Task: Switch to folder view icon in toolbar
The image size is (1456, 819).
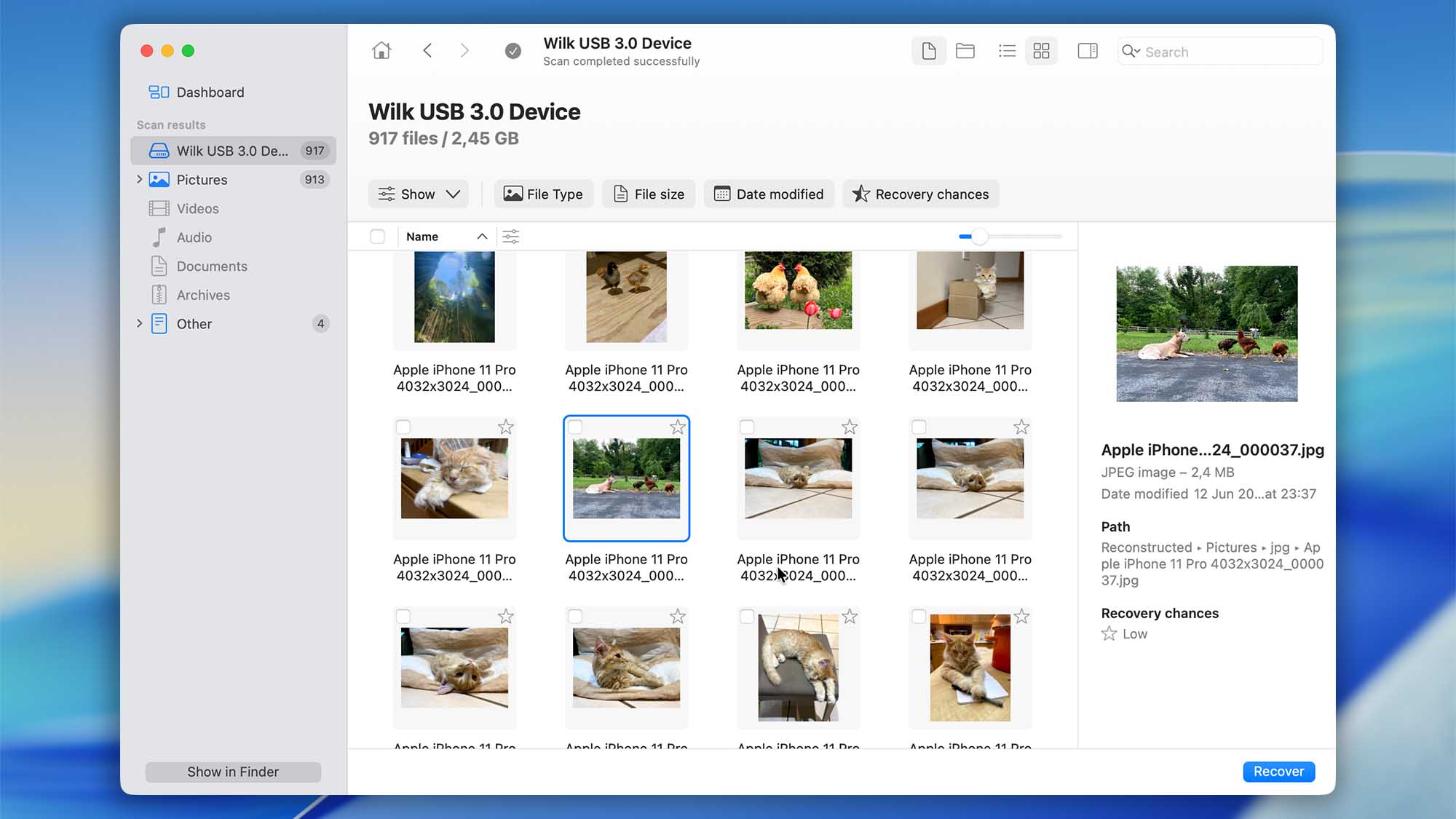Action: 965,51
